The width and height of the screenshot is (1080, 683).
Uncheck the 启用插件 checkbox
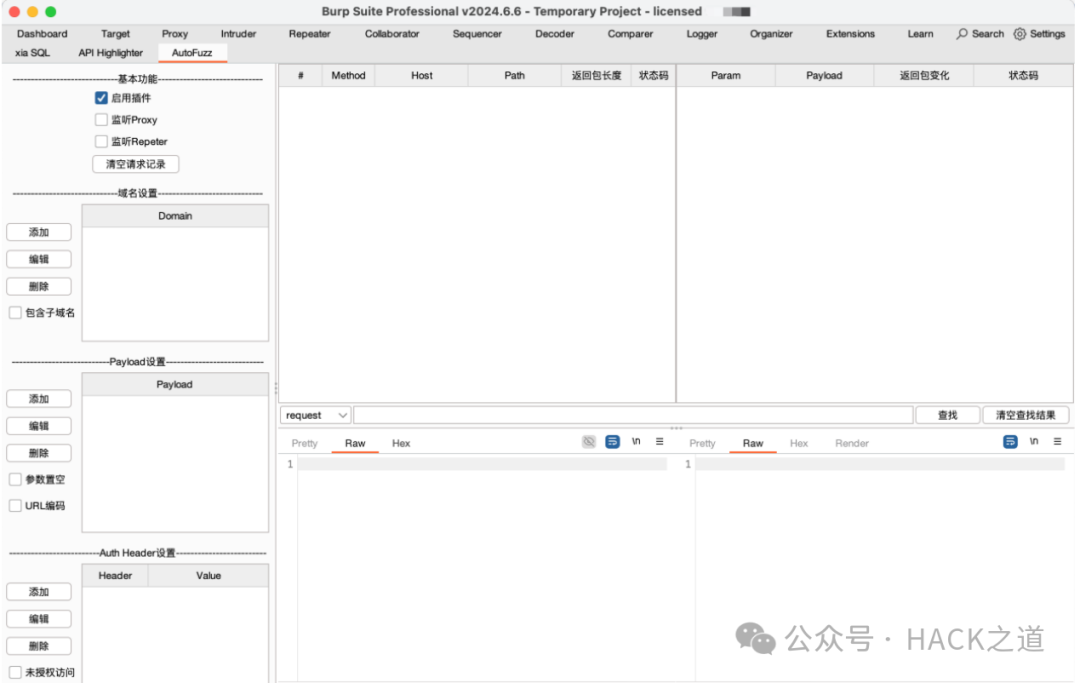click(x=101, y=98)
